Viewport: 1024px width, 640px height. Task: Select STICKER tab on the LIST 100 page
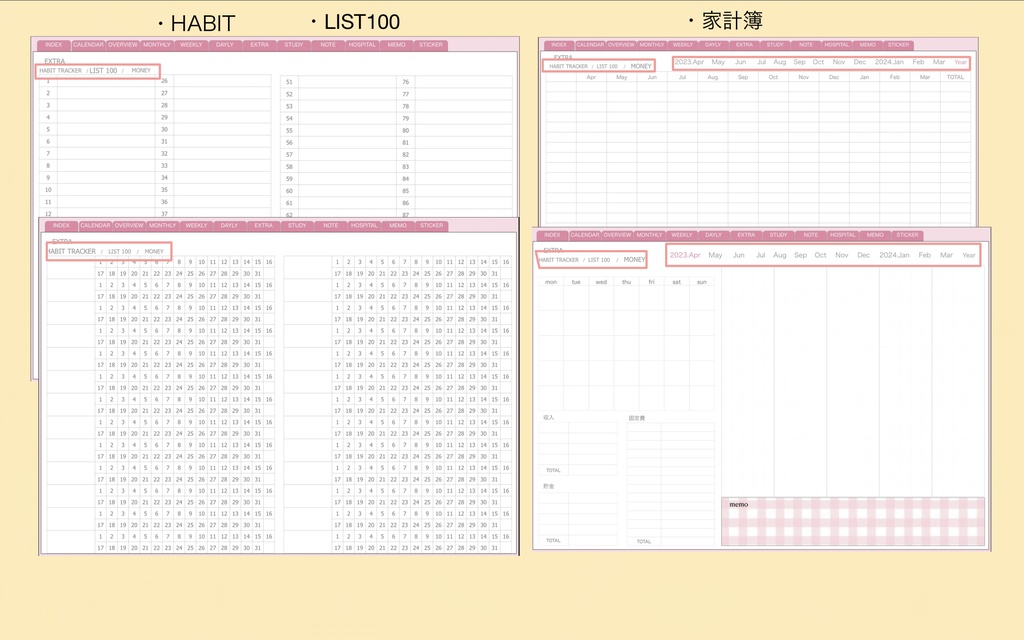(x=430, y=45)
